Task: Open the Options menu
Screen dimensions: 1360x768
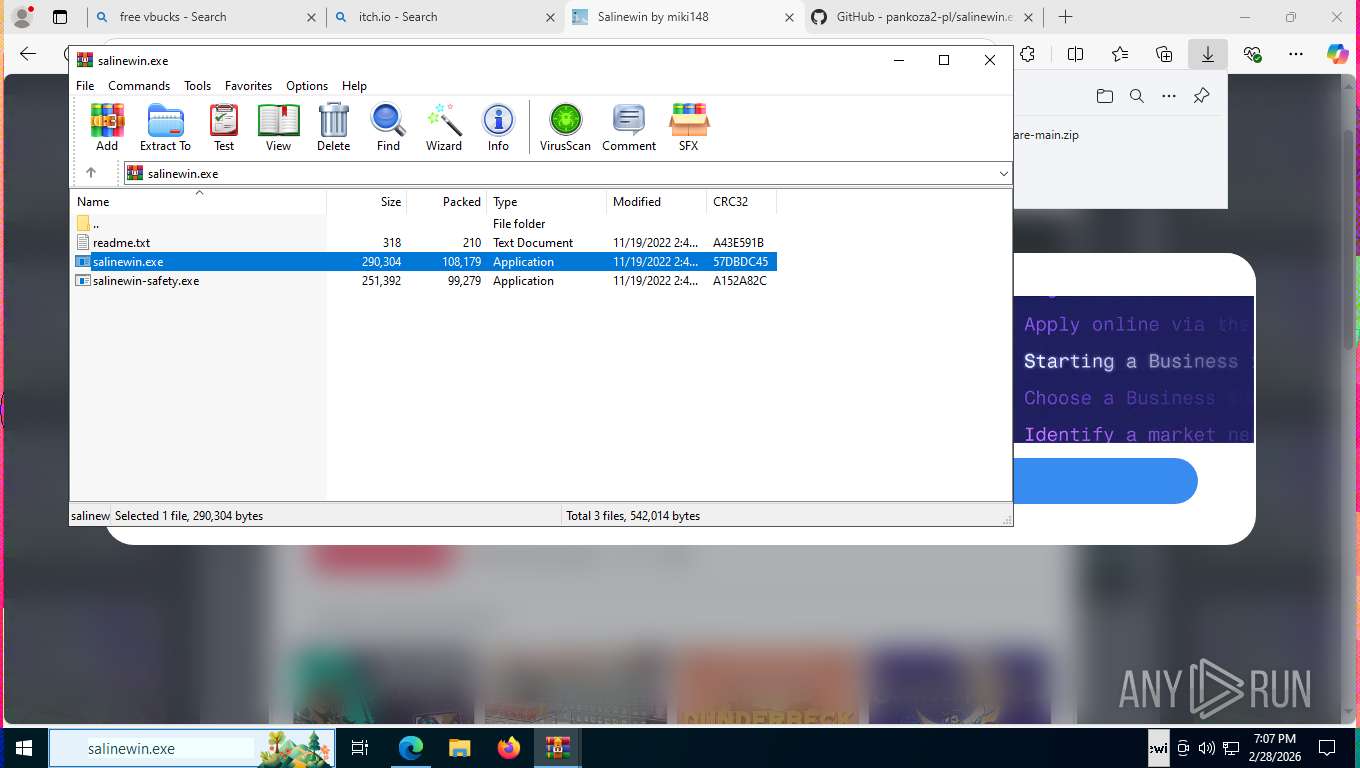Action: coord(307,86)
